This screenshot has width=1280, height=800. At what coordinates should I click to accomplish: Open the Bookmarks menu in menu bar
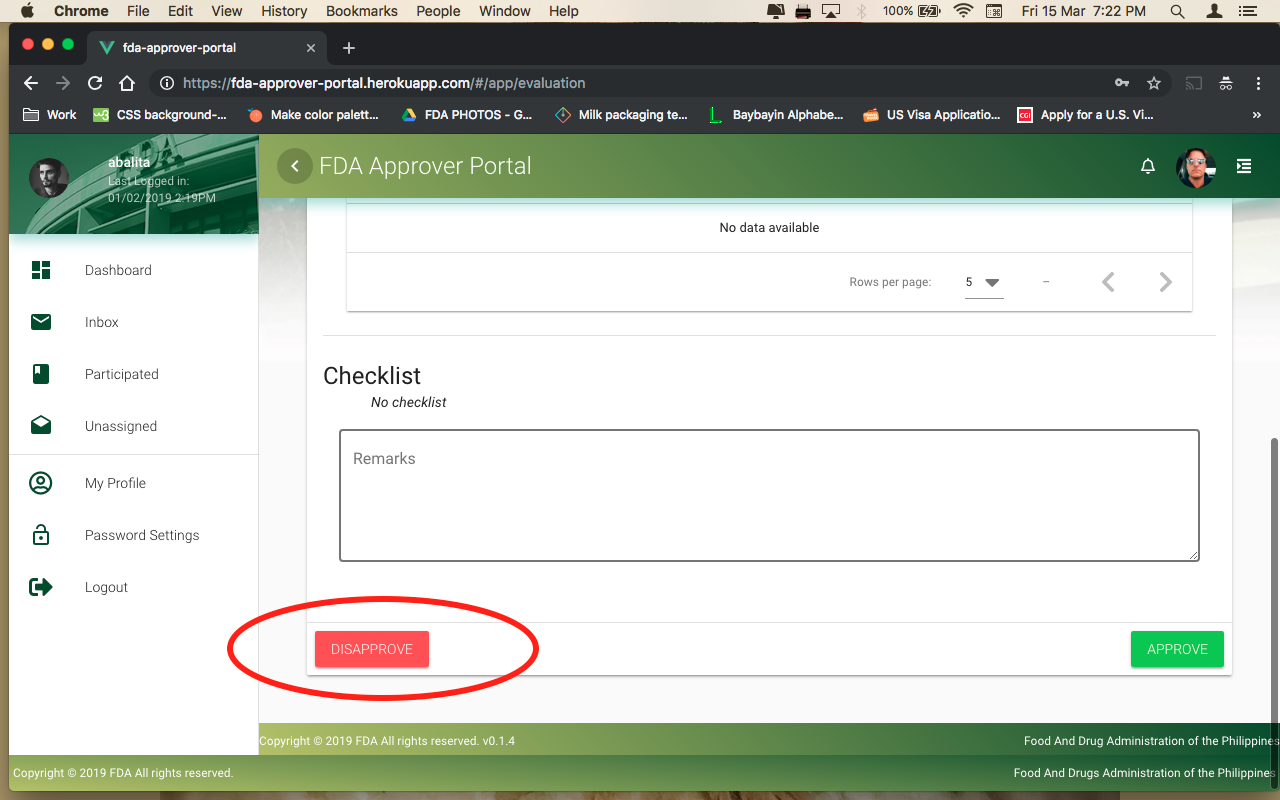click(x=362, y=11)
